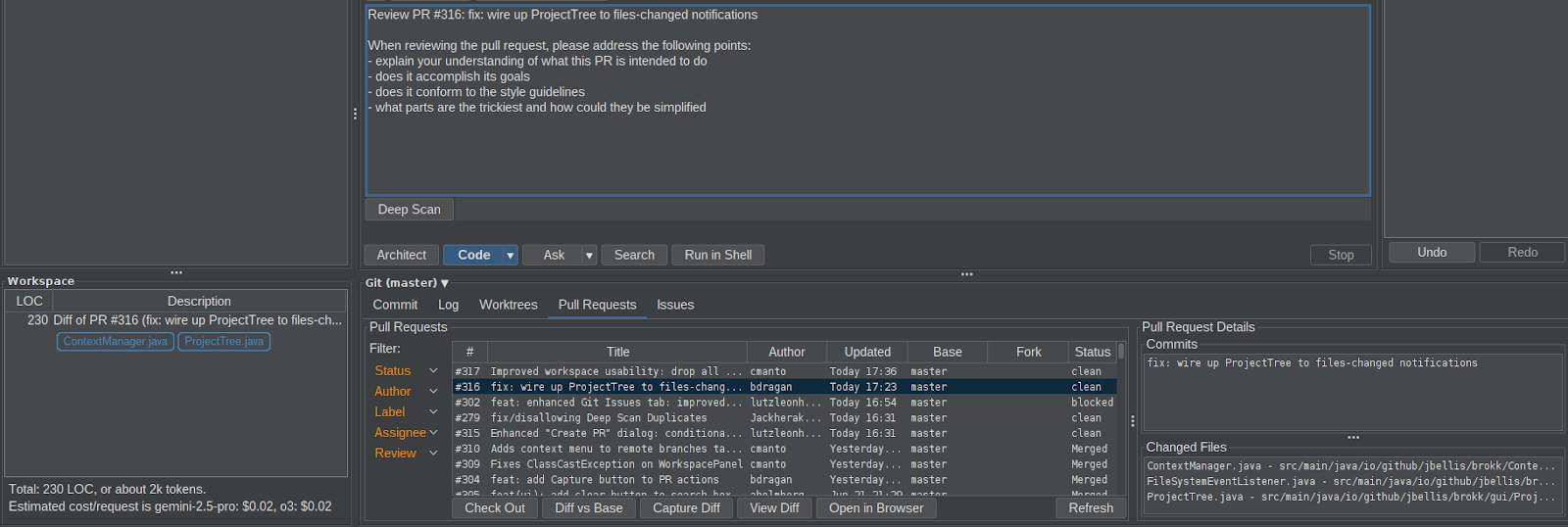Sort pull requests by Updated column
Viewport: 1568px width, 527px height.
[867, 352]
